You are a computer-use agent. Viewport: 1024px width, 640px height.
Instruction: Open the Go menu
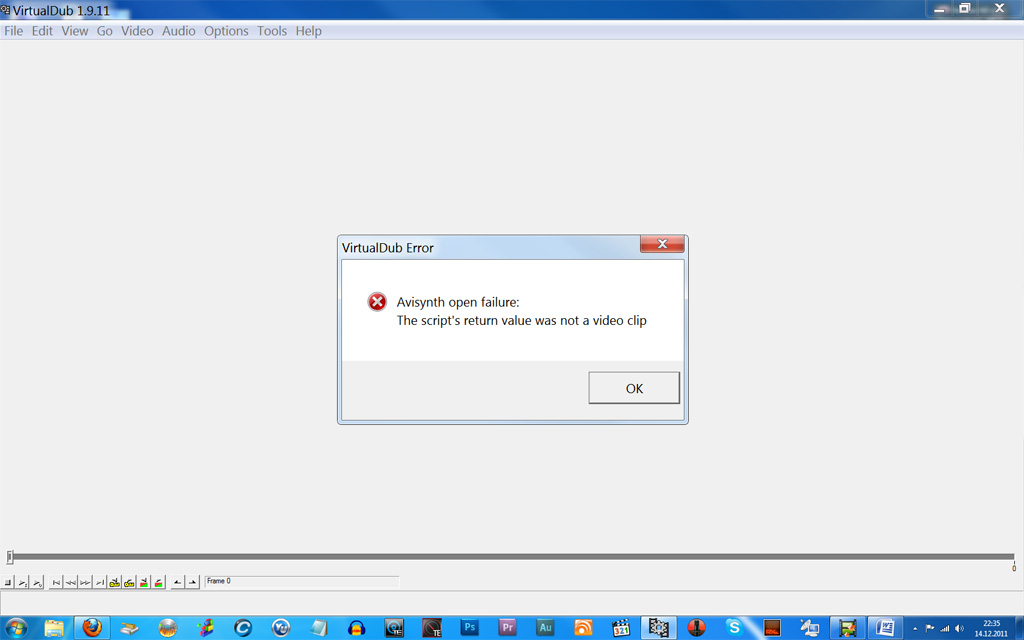pos(104,31)
